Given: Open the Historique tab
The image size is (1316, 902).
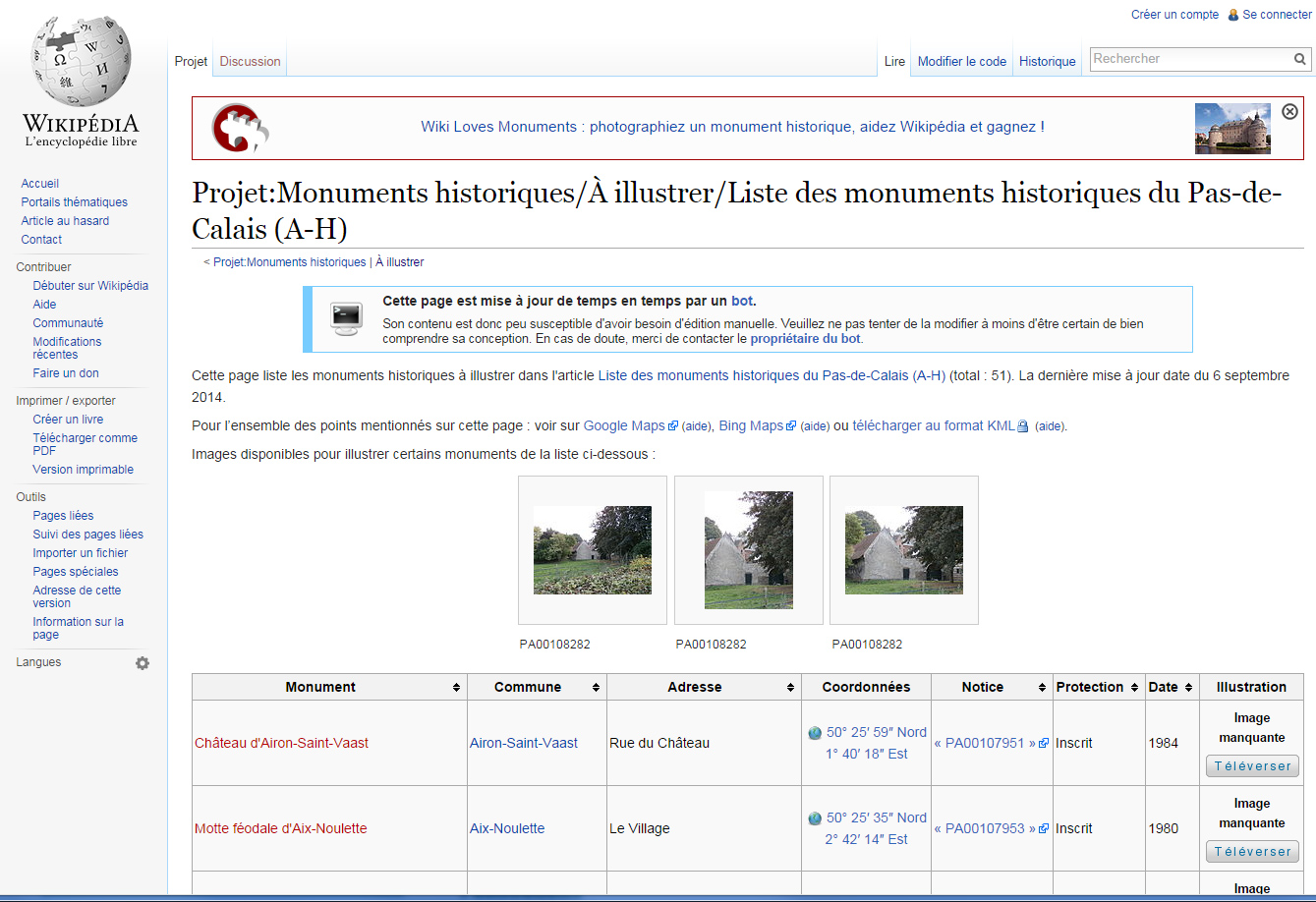Looking at the screenshot, I should 1047,61.
